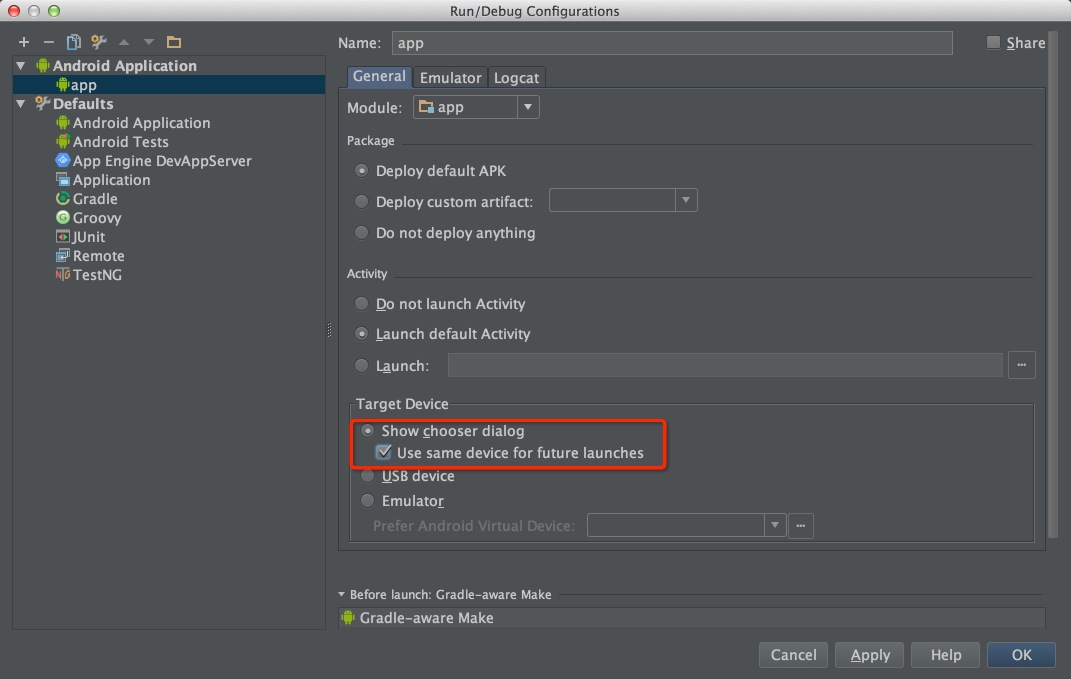The width and height of the screenshot is (1071, 679).
Task: Select App Engine DevAppServer in defaults
Action: click(x=161, y=161)
